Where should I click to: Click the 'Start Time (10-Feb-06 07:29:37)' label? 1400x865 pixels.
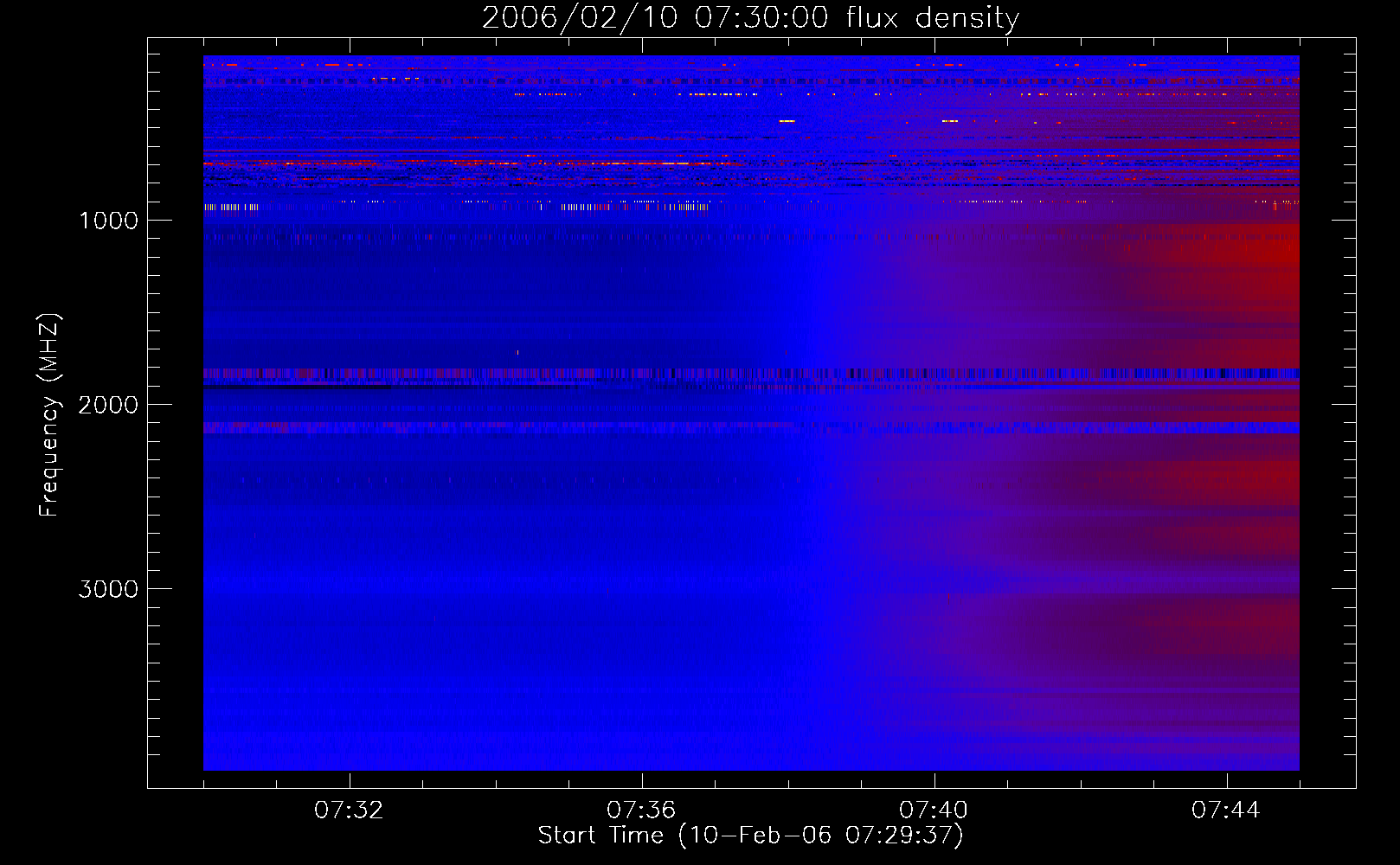750,836
